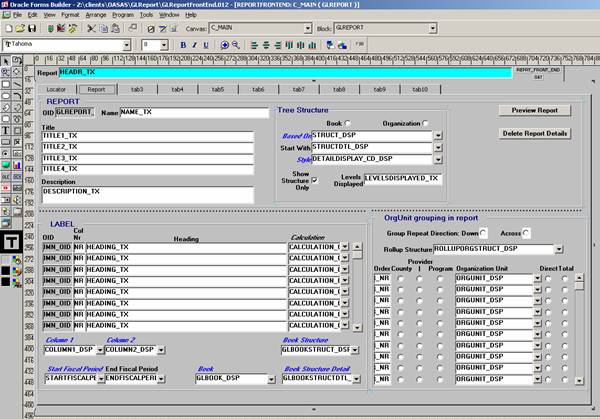Click the Save disk icon
The width and height of the screenshot is (600, 419).
[x=32, y=28]
